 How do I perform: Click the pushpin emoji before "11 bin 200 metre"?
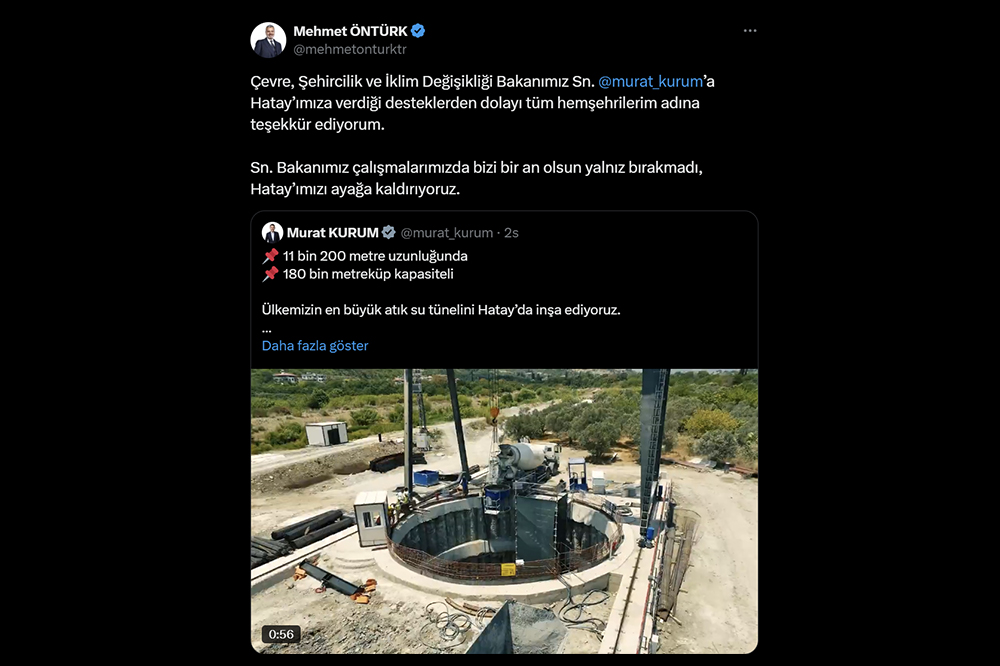coord(270,256)
